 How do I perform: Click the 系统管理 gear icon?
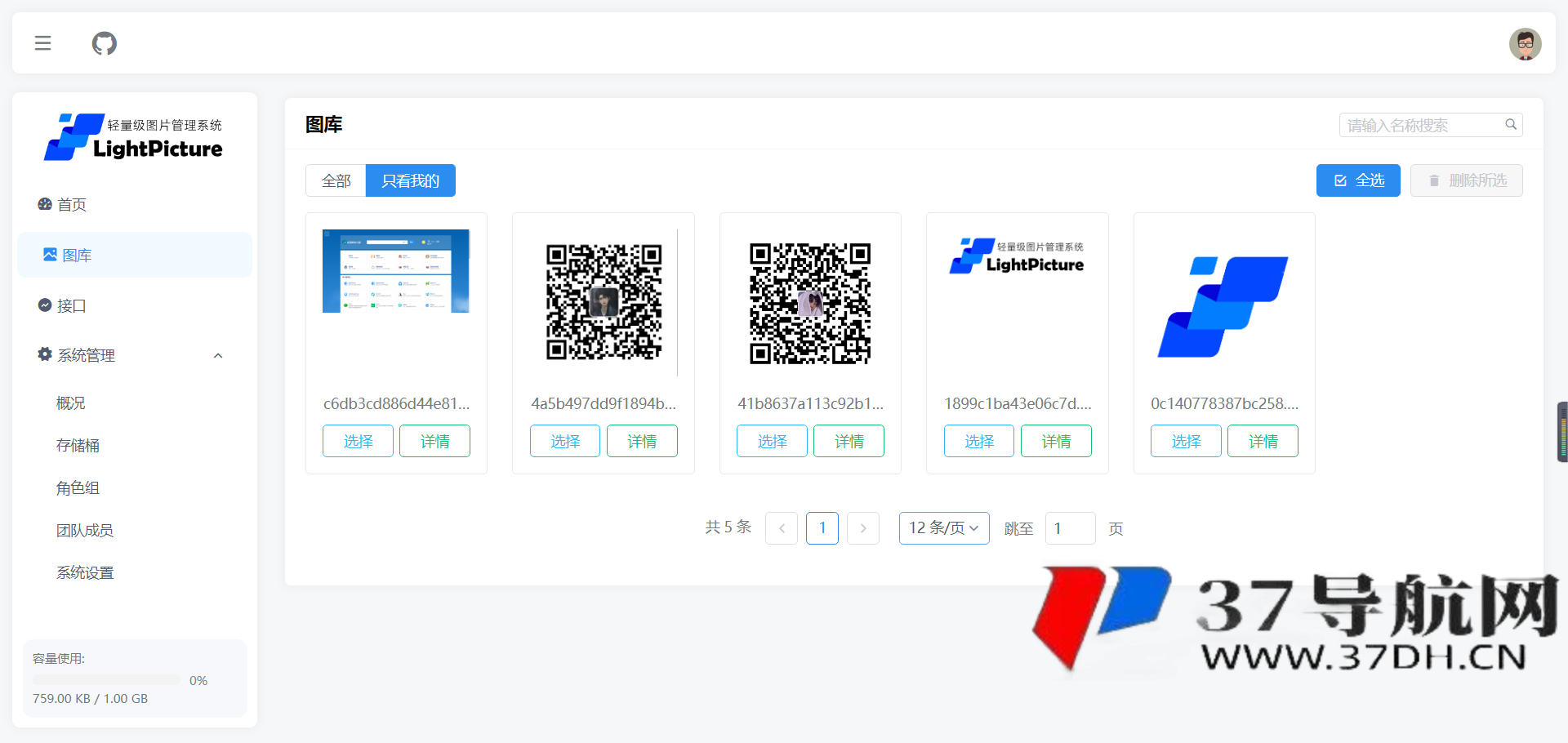coord(43,354)
